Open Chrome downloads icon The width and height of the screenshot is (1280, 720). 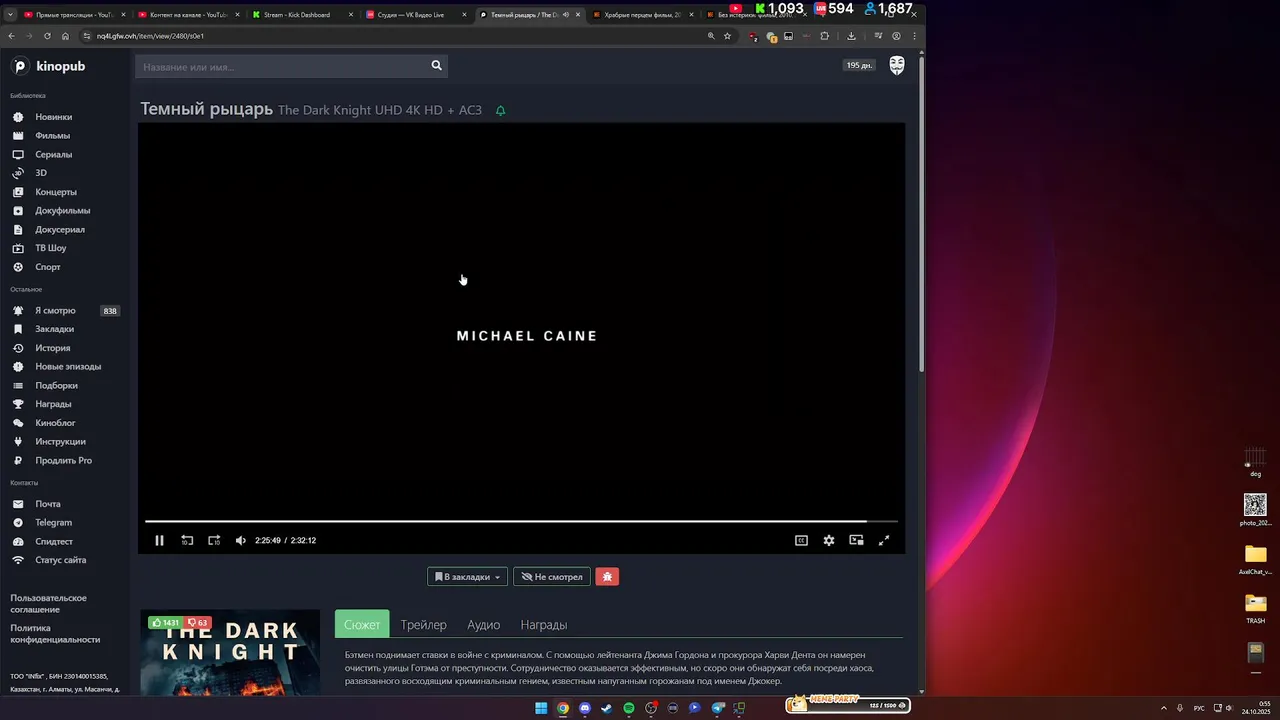tap(851, 36)
